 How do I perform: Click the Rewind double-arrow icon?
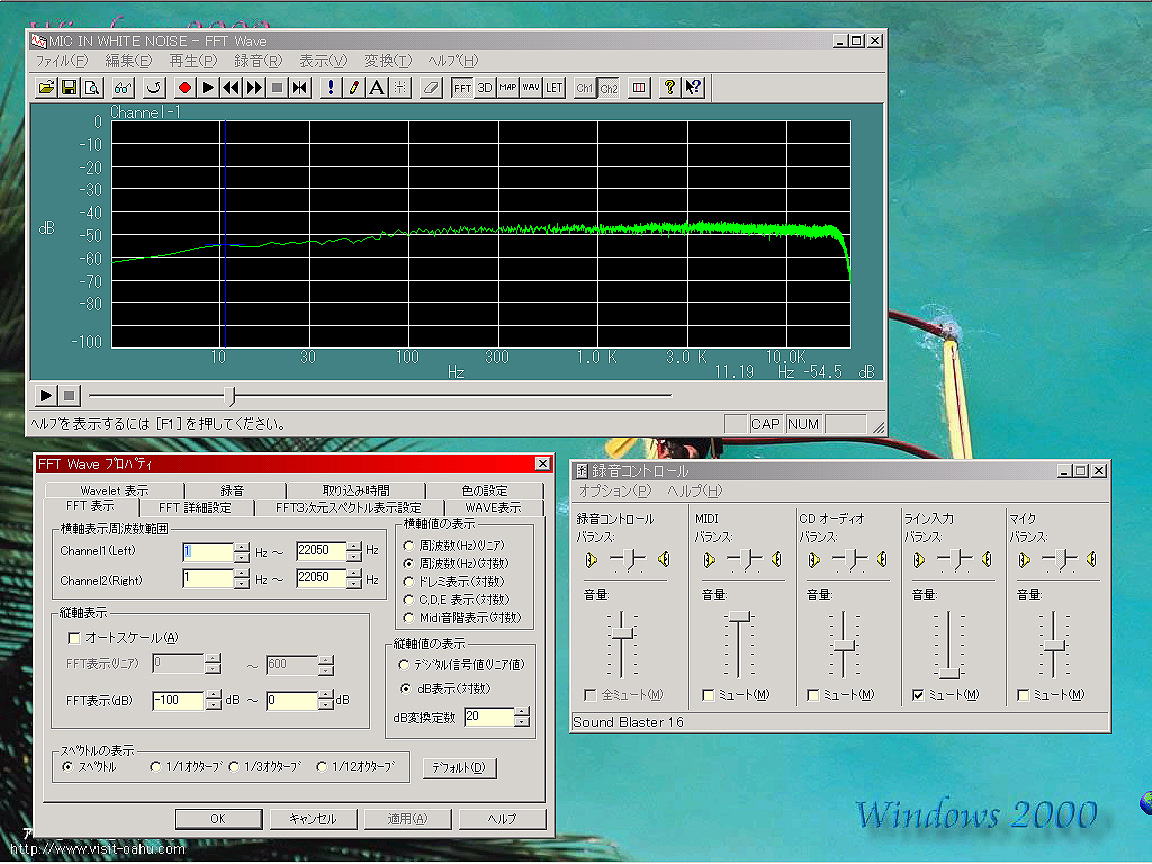pyautogui.click(x=231, y=88)
